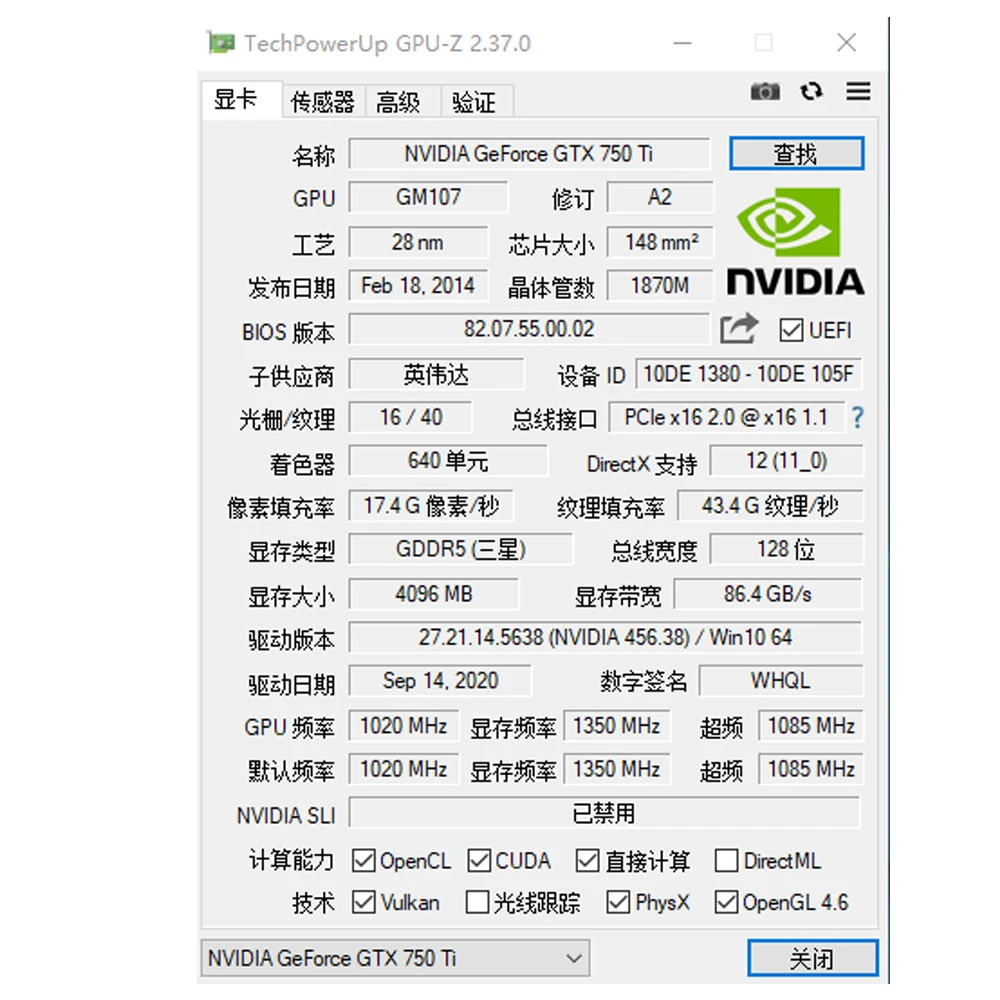Toggle the 直接计算 checkbox
1000x1000 pixels.
click(587, 861)
